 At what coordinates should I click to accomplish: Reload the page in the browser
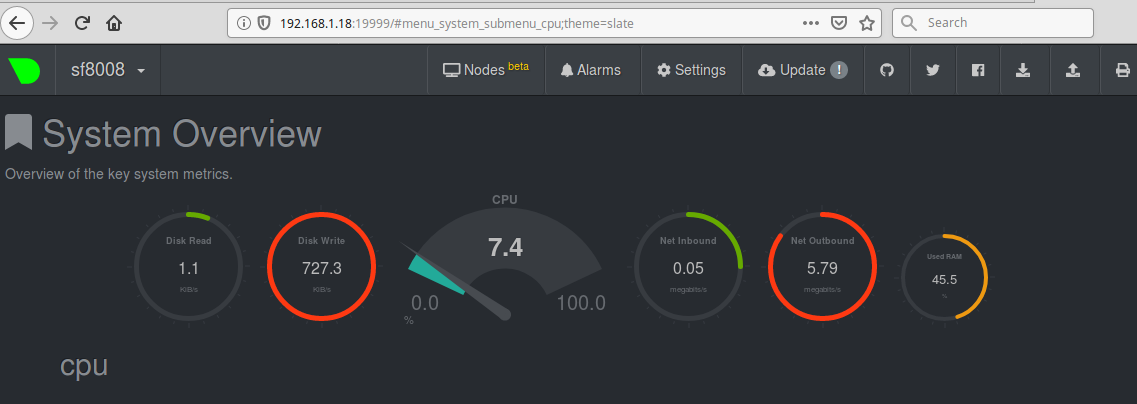point(83,22)
